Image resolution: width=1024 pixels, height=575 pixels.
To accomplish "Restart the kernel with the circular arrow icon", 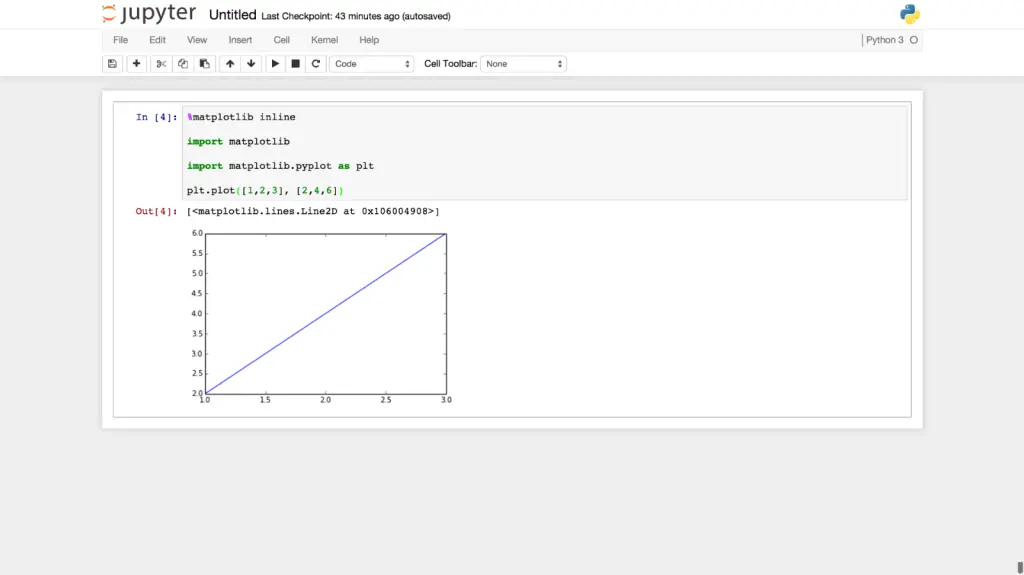I will [x=315, y=64].
